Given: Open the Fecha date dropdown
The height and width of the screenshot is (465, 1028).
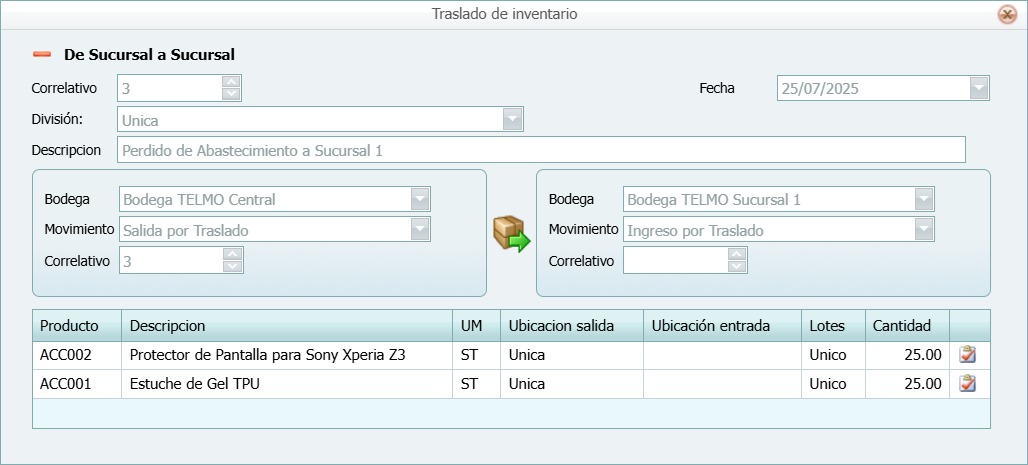Looking at the screenshot, I should 979,88.
